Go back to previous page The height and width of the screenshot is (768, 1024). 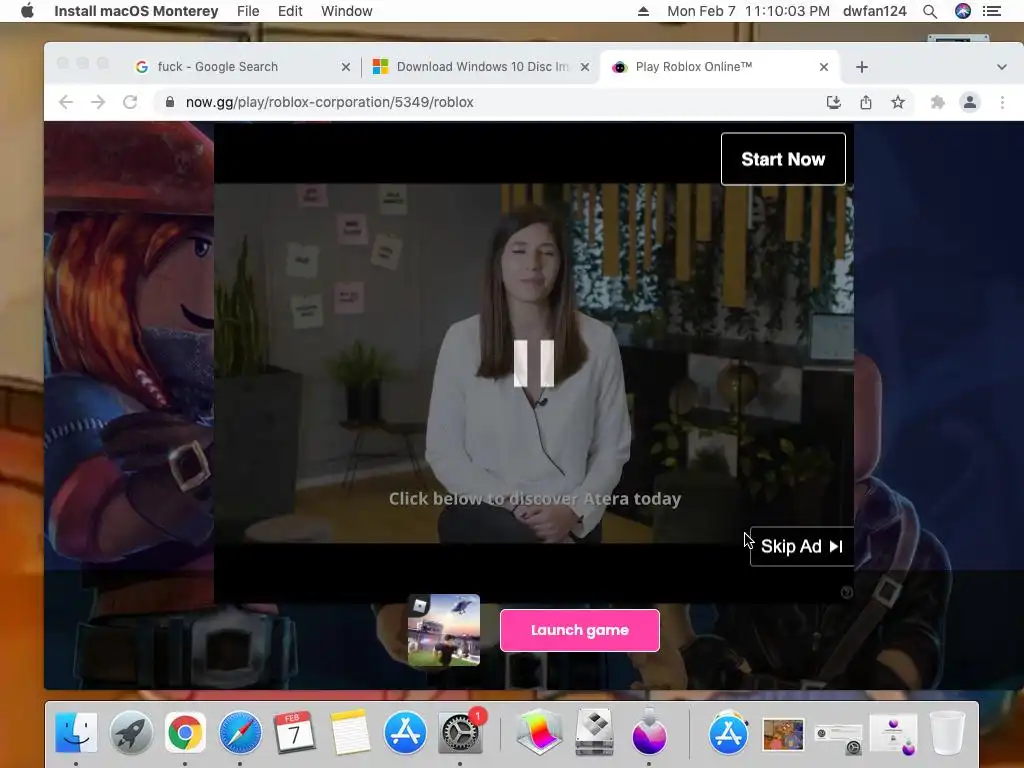(66, 102)
